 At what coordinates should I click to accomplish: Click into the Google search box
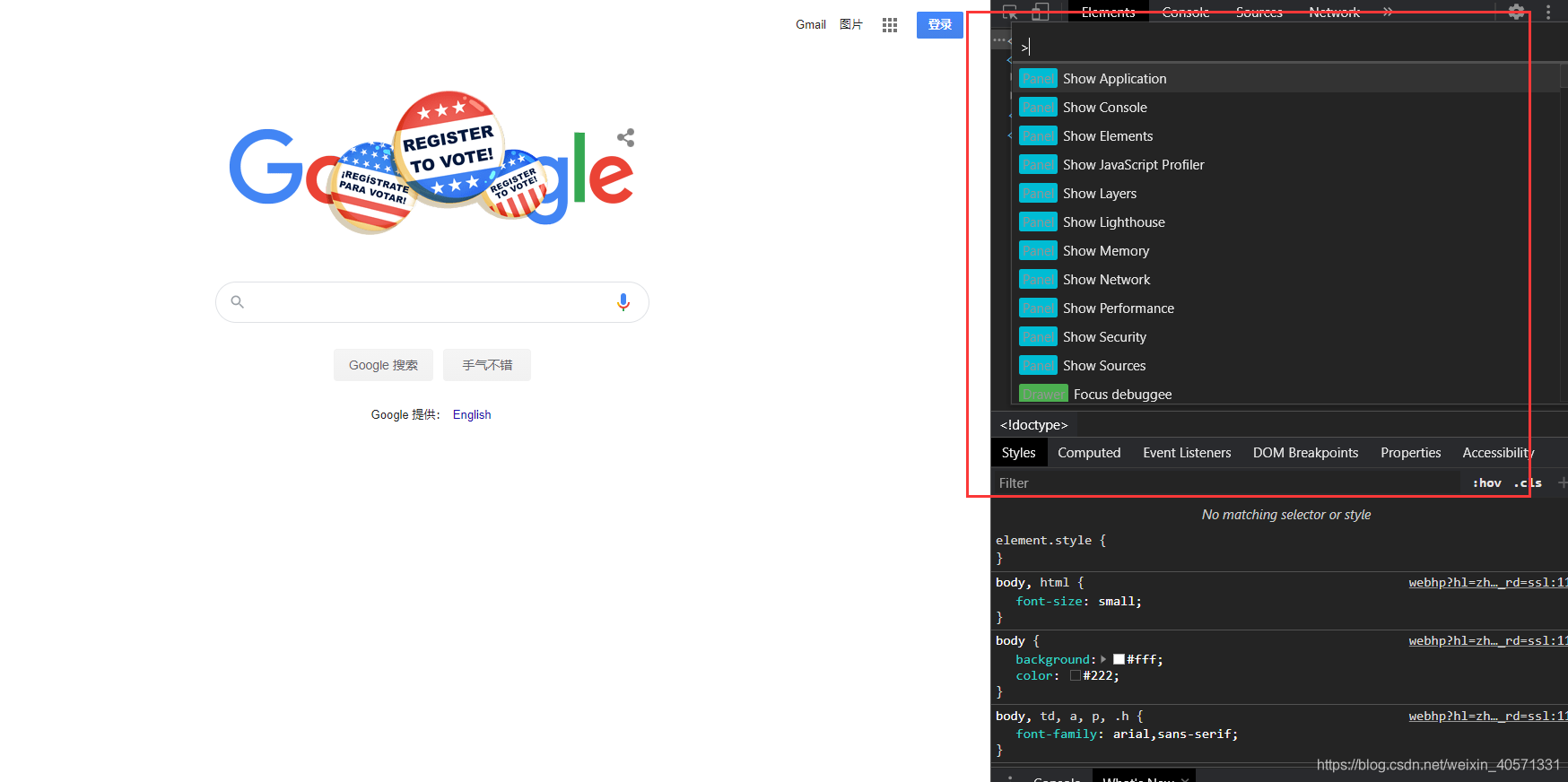coord(431,302)
